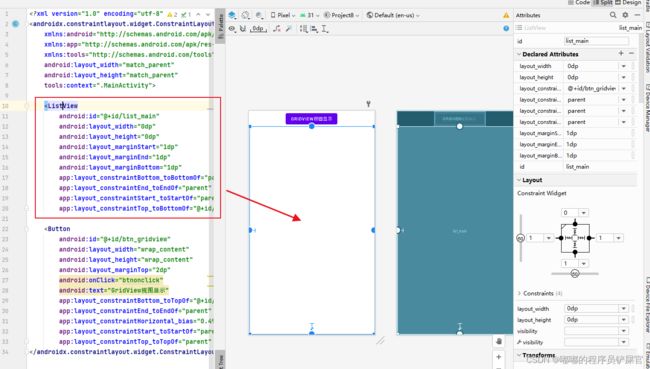650x369 pixels.
Task: Open the visibility dropdown in Layout section
Action: coord(596,331)
